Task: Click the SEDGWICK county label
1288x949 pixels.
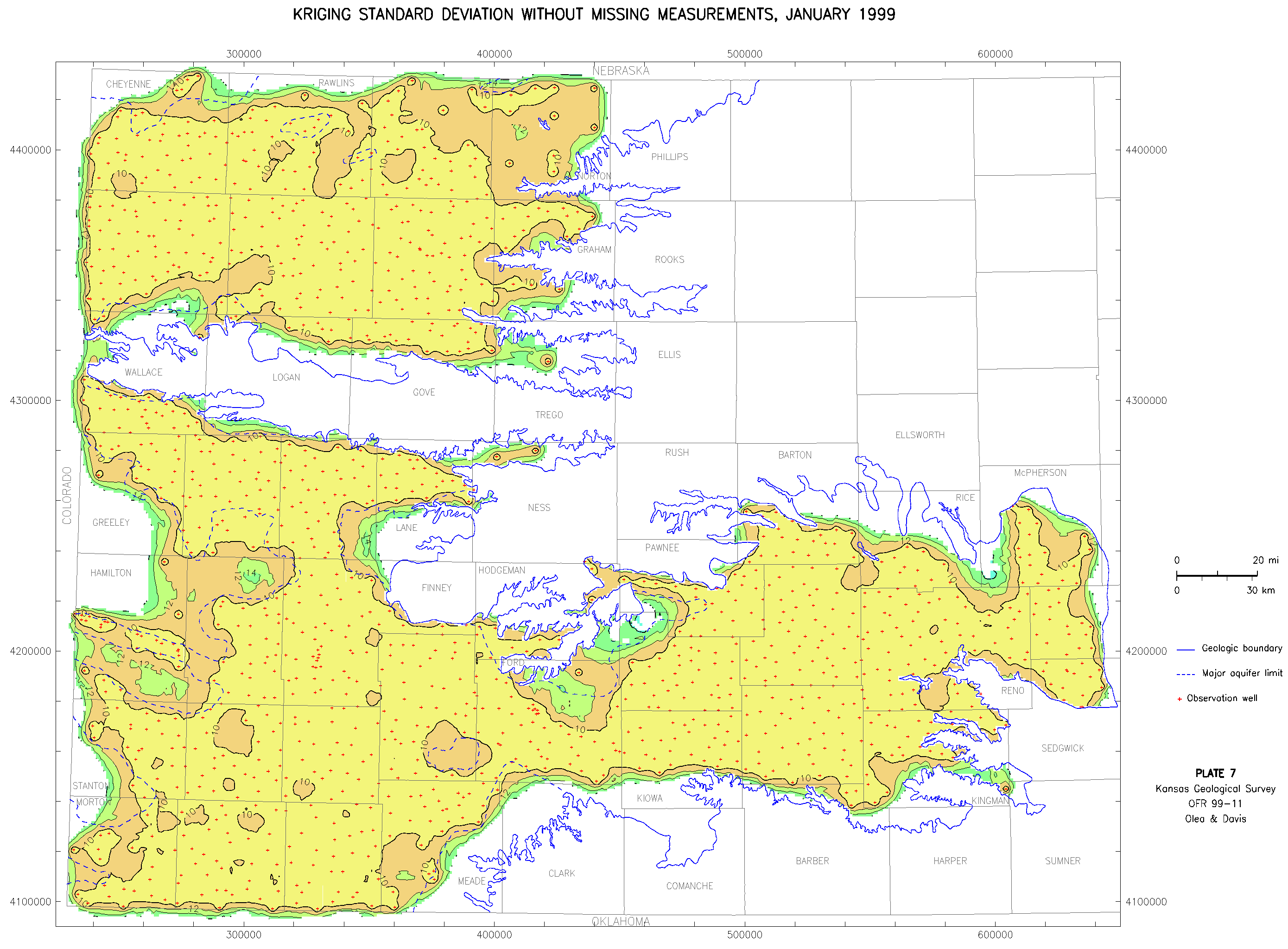Action: pos(1062,748)
